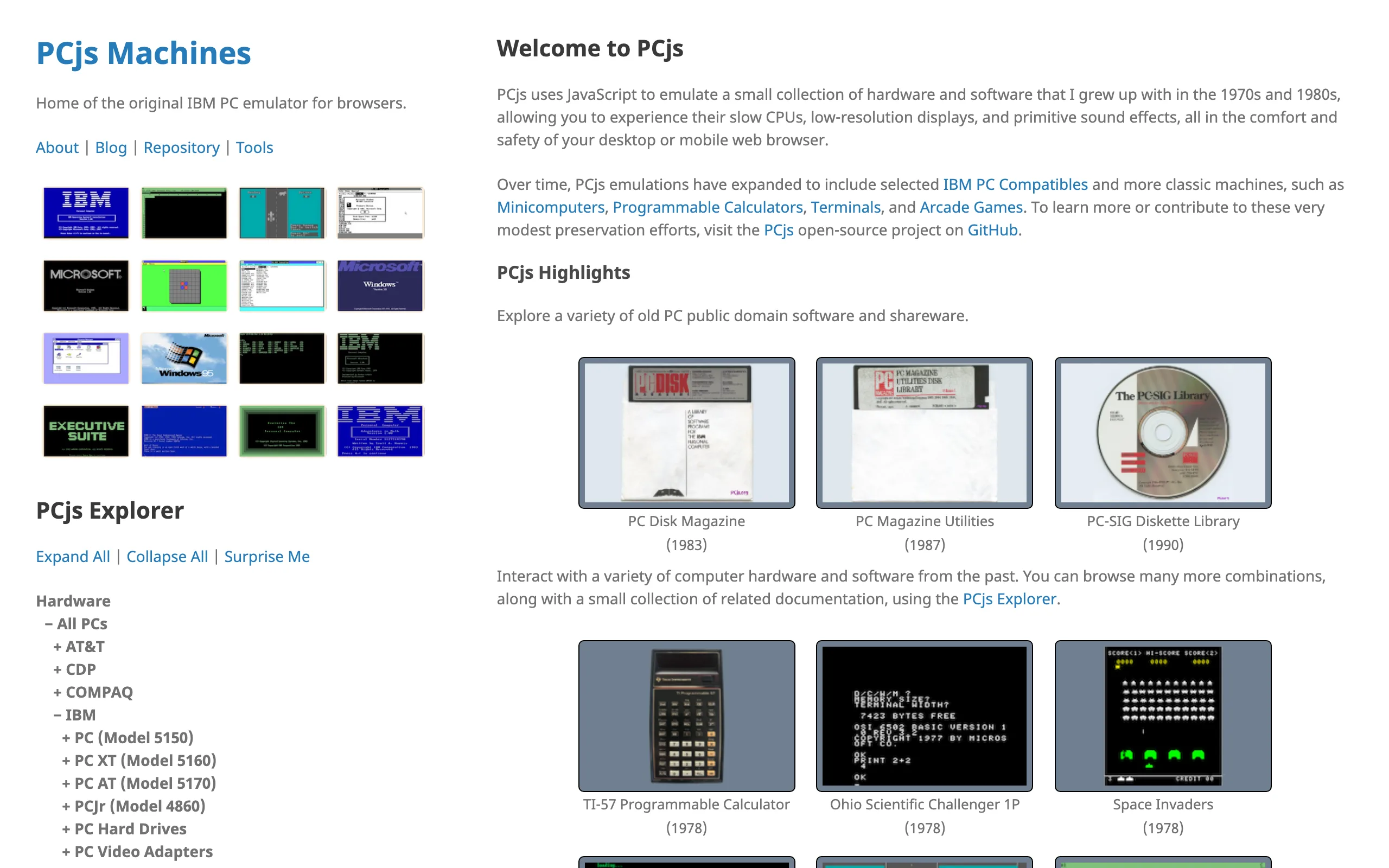
Task: Open the Minicomputers link
Action: point(550,207)
